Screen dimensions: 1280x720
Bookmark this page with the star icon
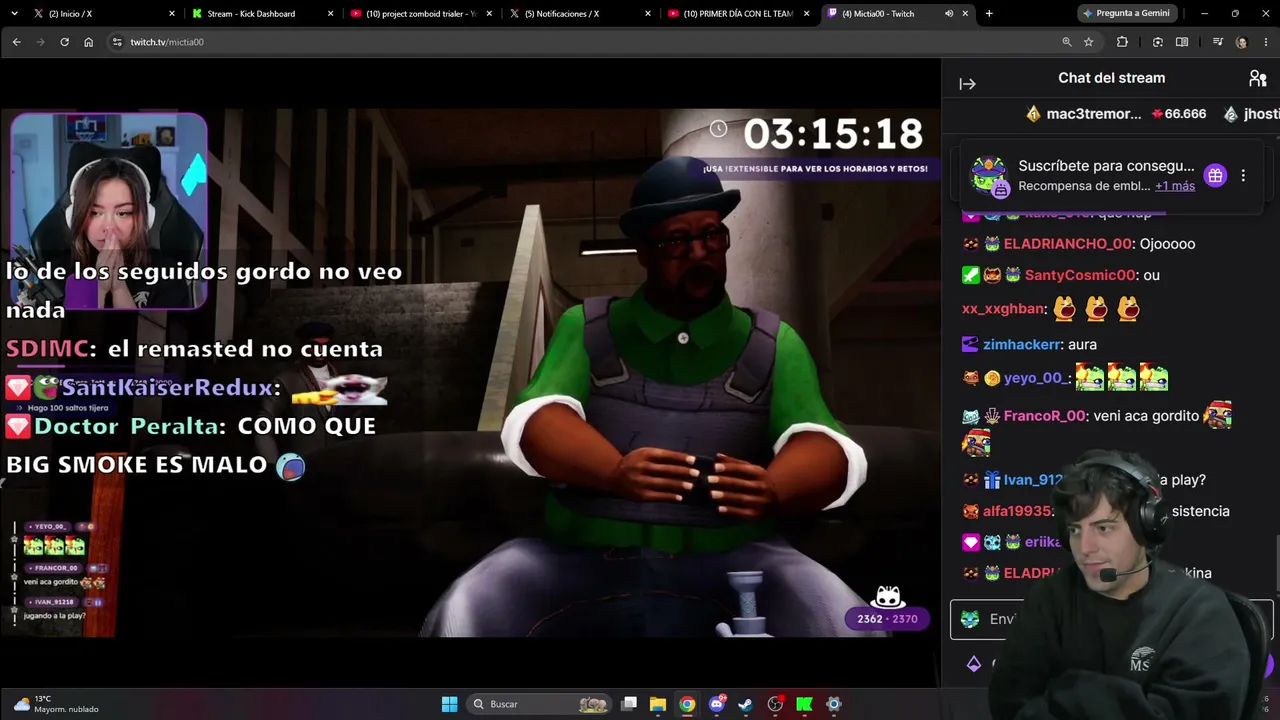(1088, 42)
